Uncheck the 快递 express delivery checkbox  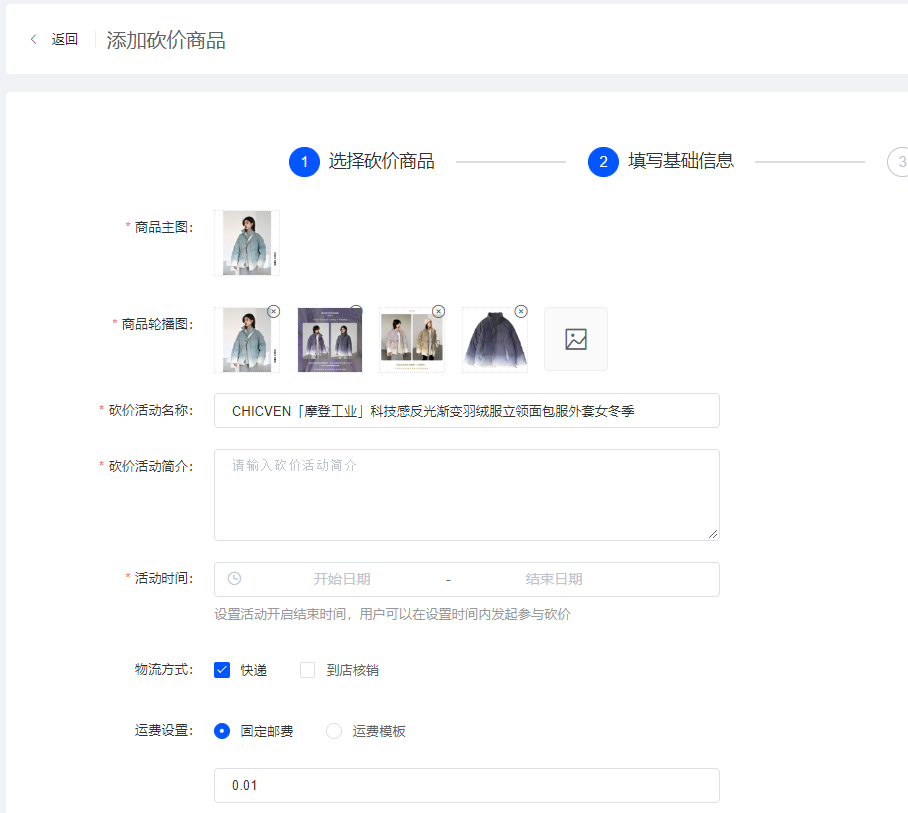[222, 670]
